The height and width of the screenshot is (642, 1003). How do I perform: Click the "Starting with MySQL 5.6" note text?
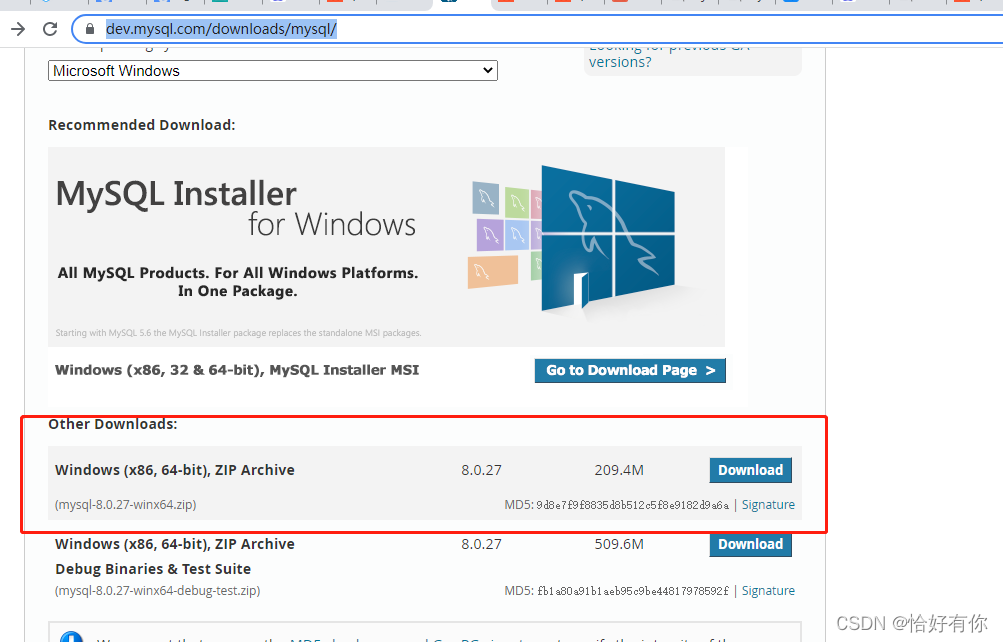tap(238, 333)
